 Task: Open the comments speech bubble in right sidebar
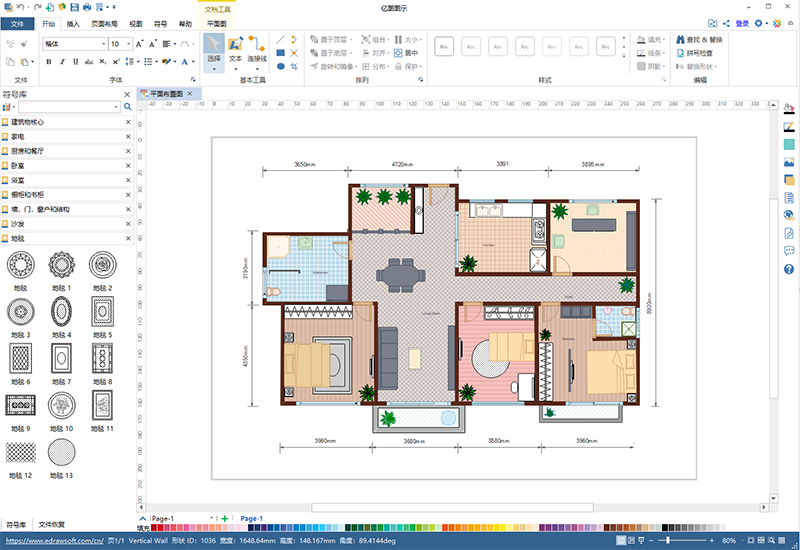pyautogui.click(x=789, y=251)
